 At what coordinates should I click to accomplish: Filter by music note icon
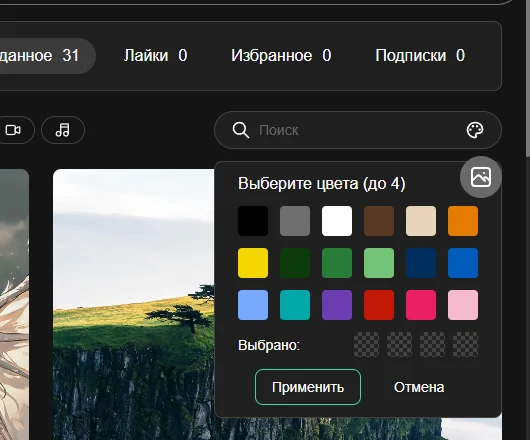pos(63,130)
